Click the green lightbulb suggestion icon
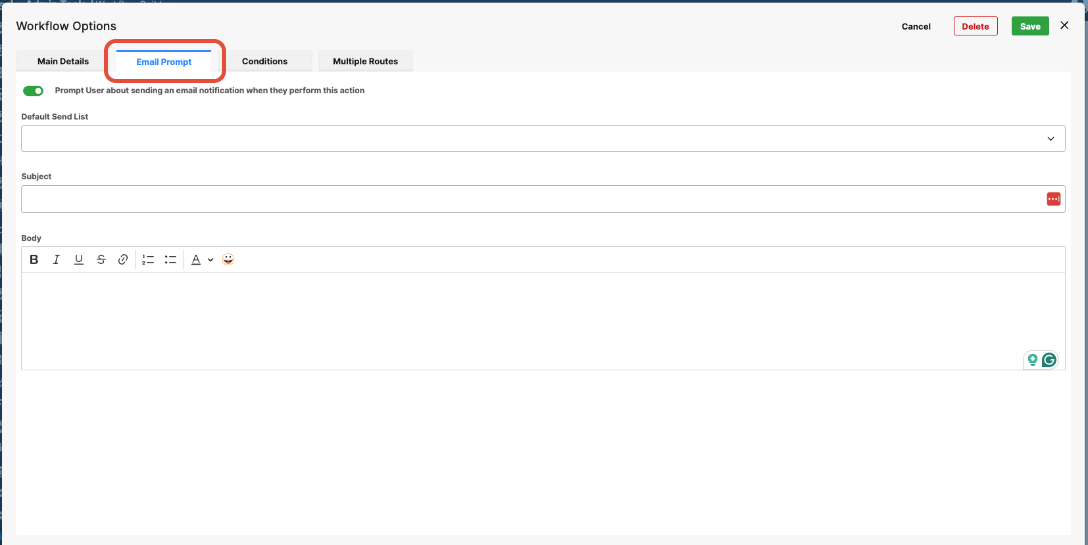 pyautogui.click(x=1032, y=360)
